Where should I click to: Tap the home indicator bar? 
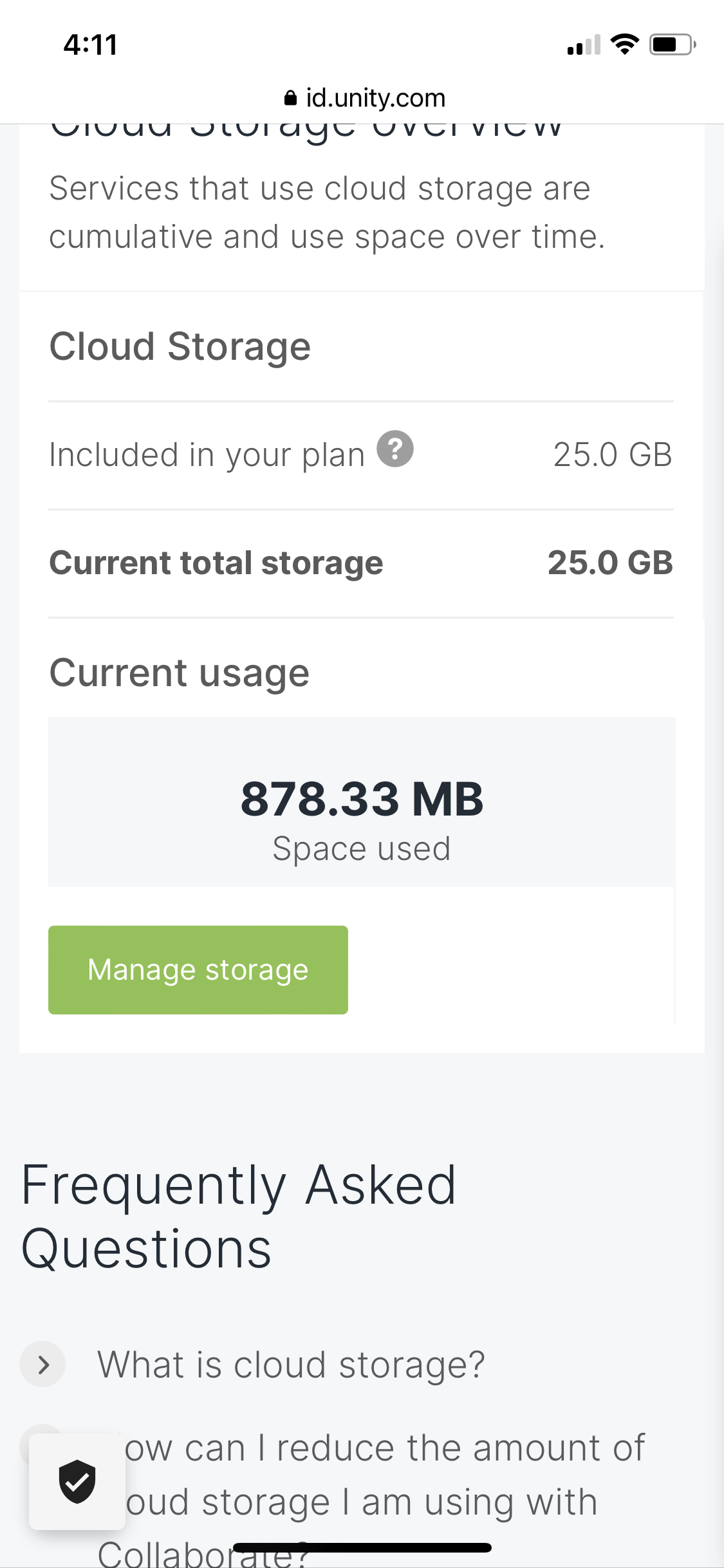click(362, 1547)
